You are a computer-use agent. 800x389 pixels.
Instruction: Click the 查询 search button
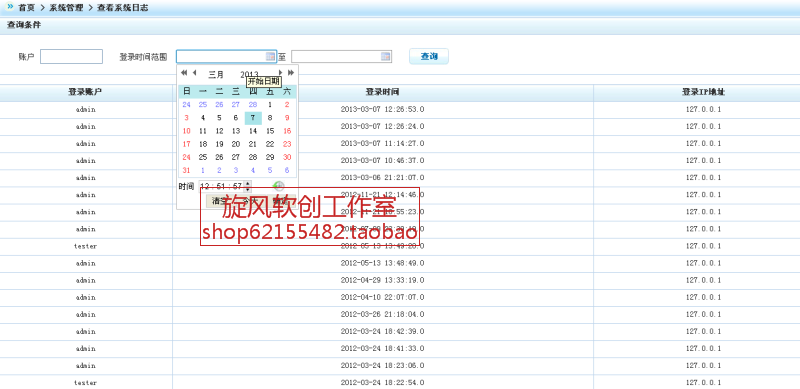[429, 56]
